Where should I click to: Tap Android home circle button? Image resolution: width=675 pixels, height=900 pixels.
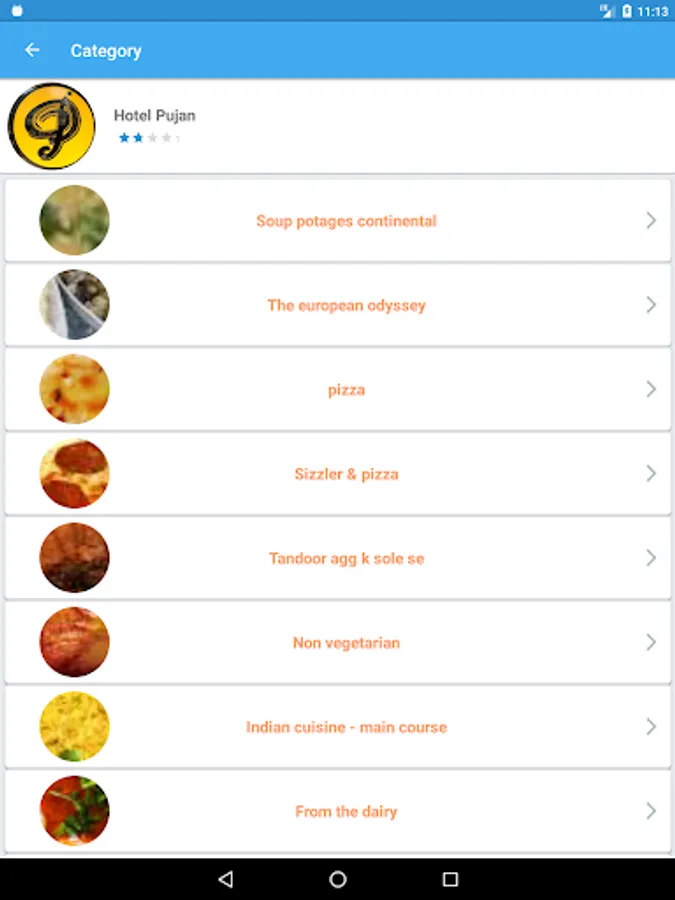click(x=338, y=879)
